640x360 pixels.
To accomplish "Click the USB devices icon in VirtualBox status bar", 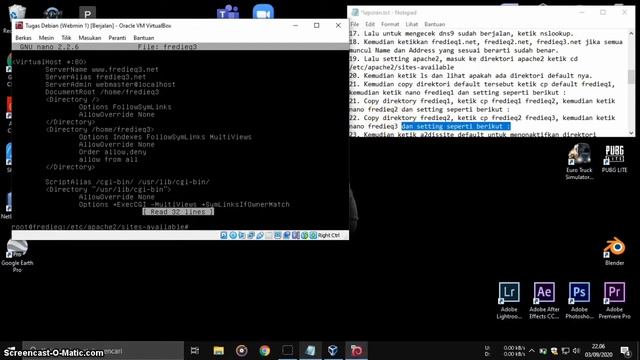I will tap(260, 235).
